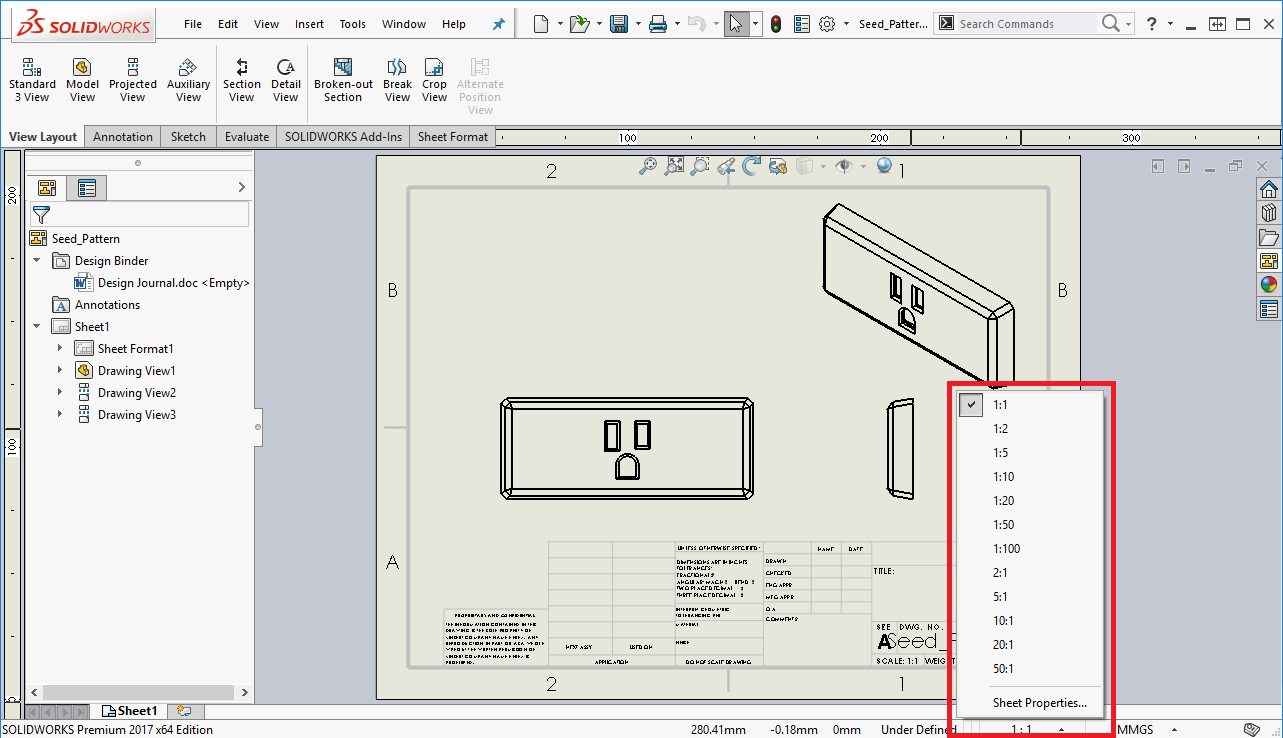Expand Sheet Format1 in the tree

59,347
